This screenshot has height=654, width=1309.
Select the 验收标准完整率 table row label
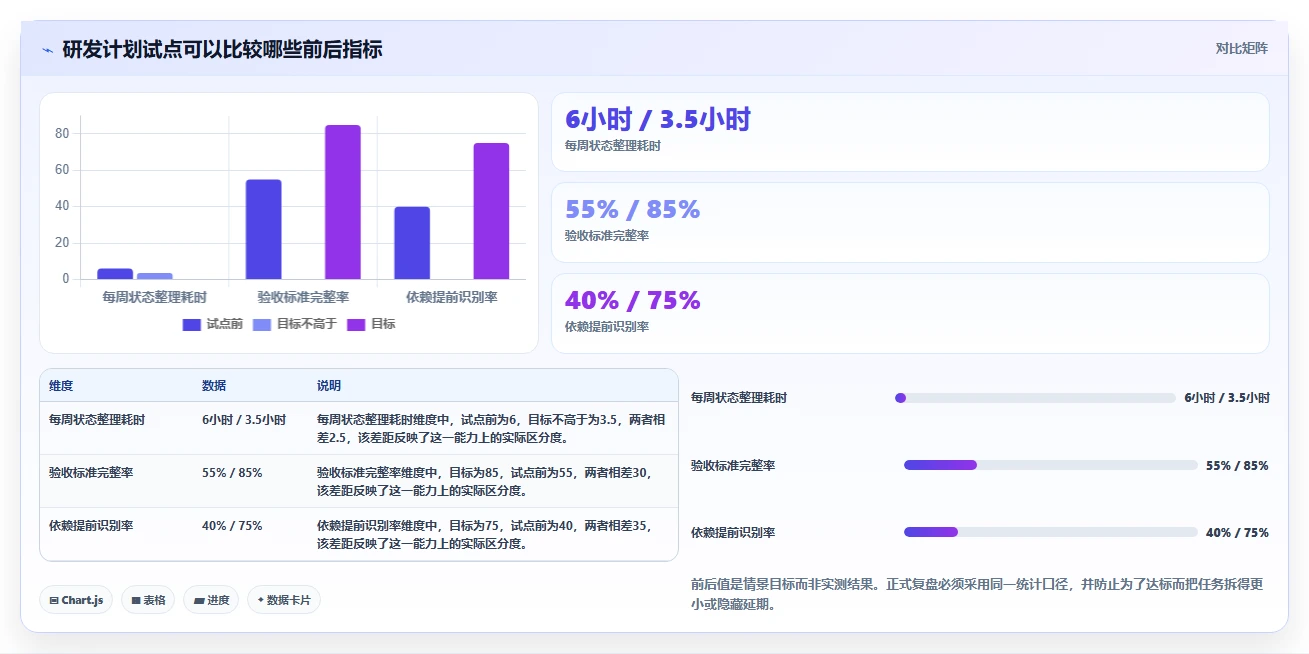(91, 472)
